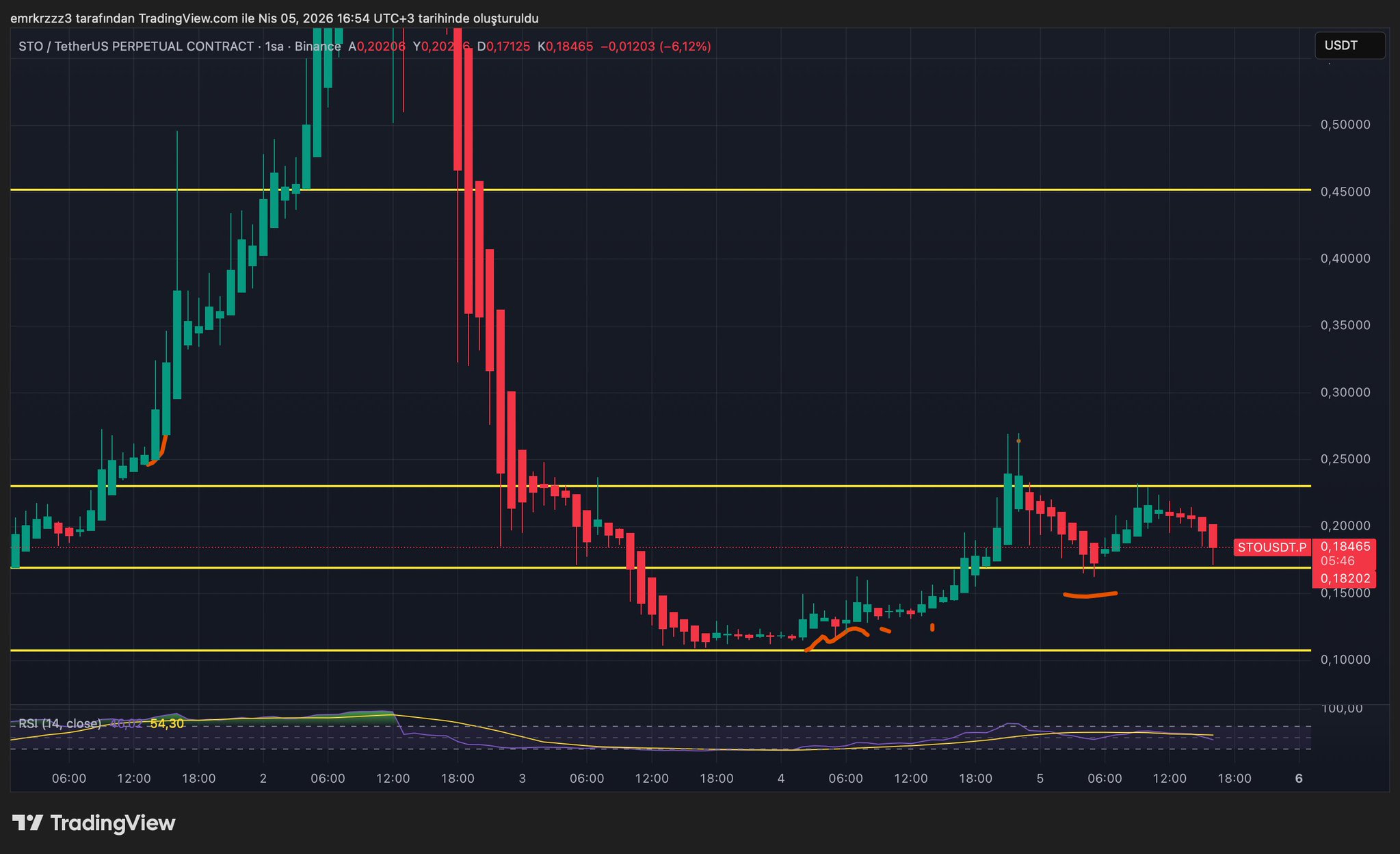The image size is (1400, 854).
Task: Expand the RSI (14, close) indicator legend
Action: (x=60, y=723)
